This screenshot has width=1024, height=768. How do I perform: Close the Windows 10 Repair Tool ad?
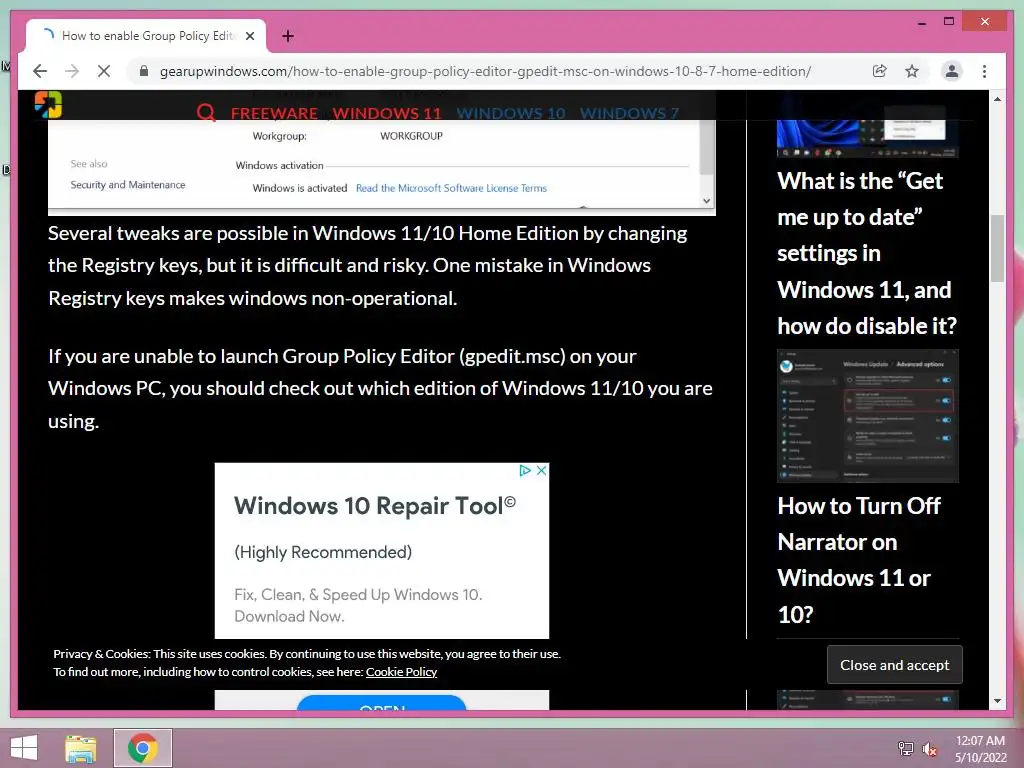541,470
